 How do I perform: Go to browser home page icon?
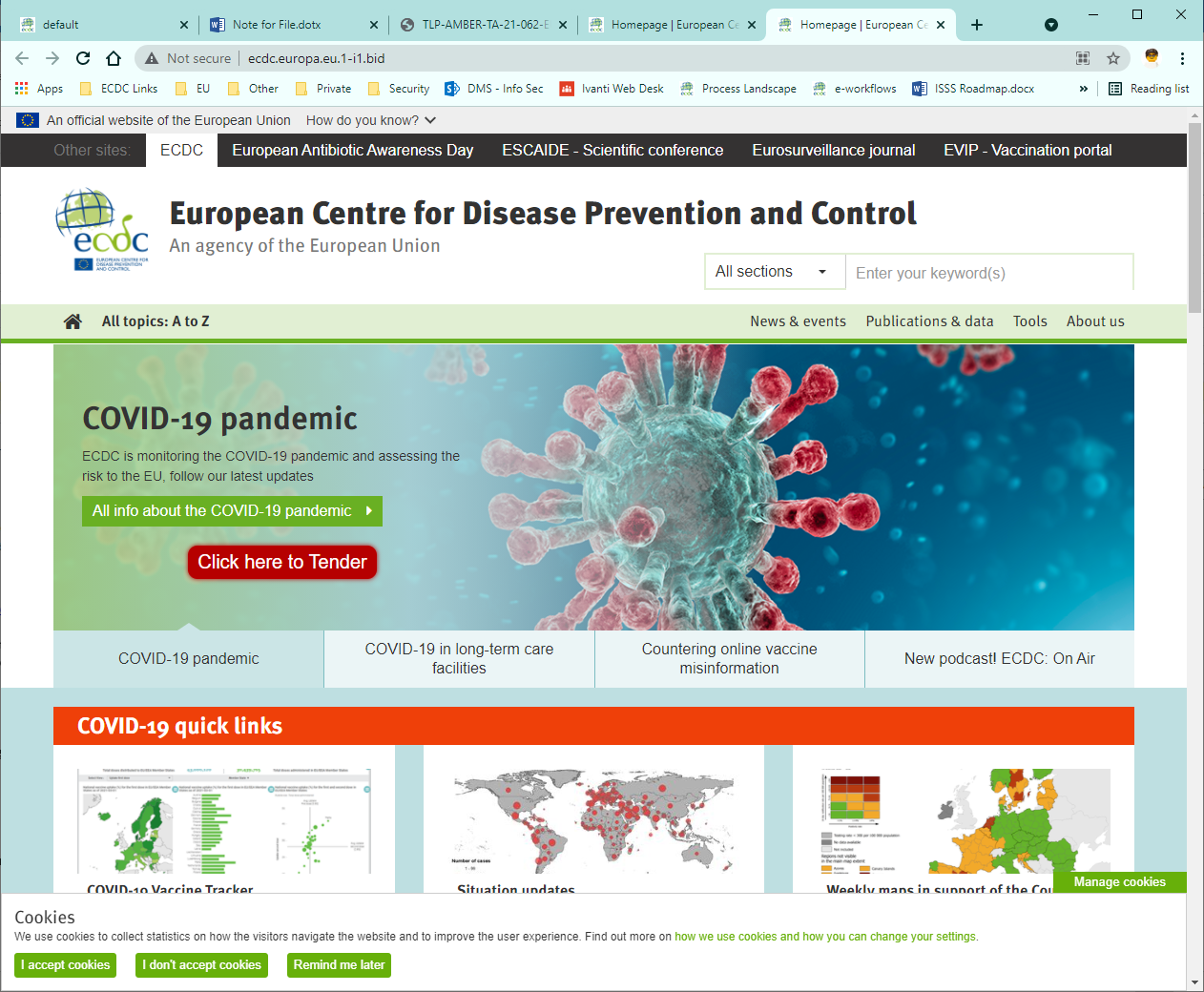pyautogui.click(x=114, y=58)
